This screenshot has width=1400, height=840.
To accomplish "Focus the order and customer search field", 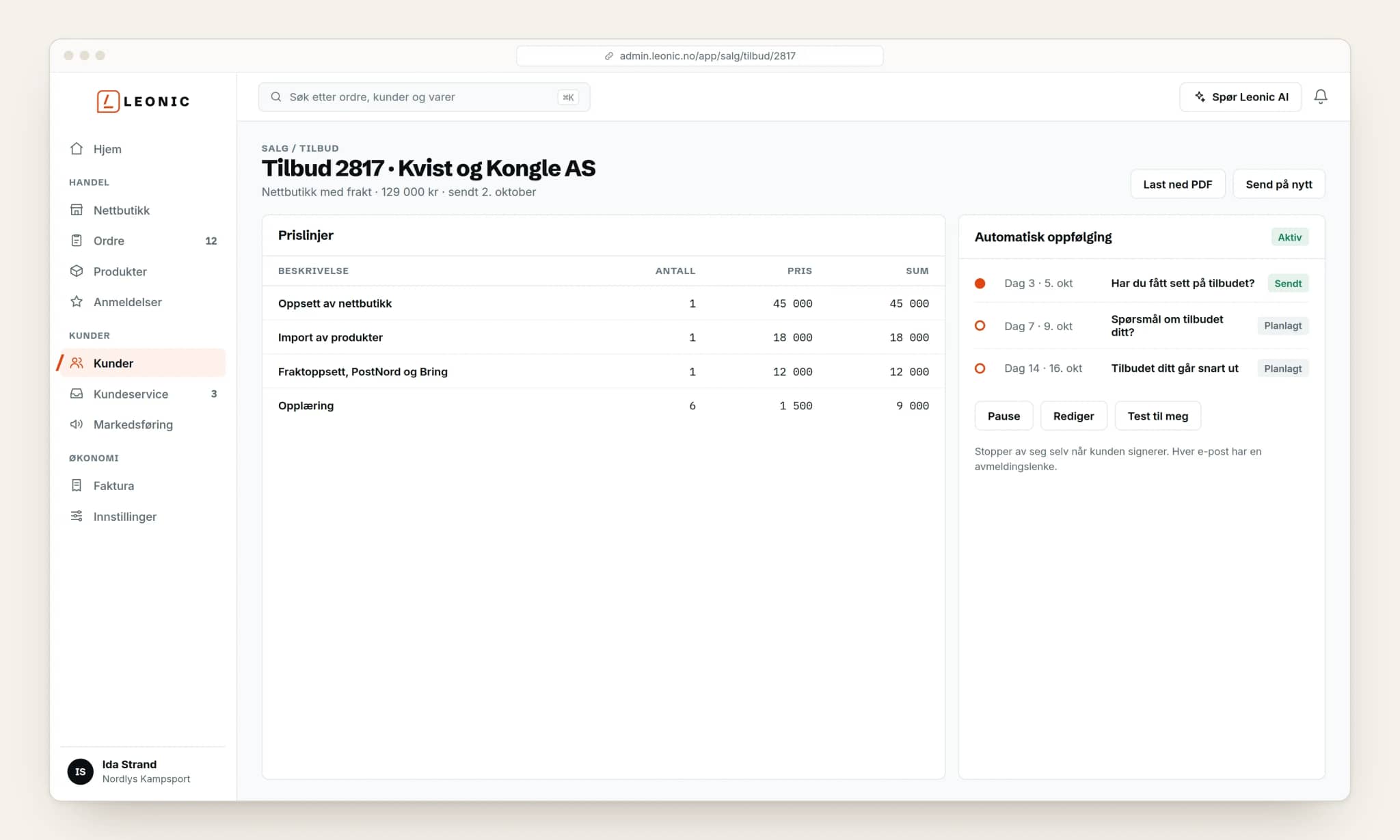I will point(424,97).
